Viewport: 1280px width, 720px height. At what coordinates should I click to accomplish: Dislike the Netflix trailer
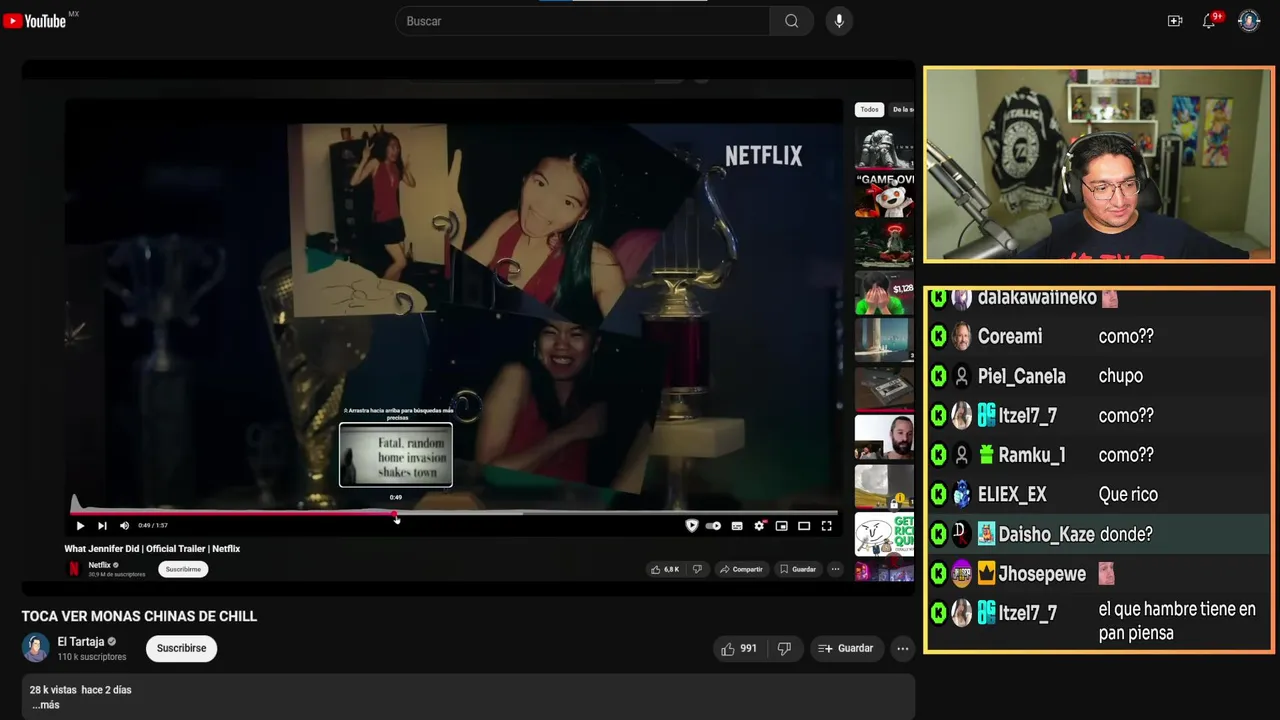(x=697, y=569)
